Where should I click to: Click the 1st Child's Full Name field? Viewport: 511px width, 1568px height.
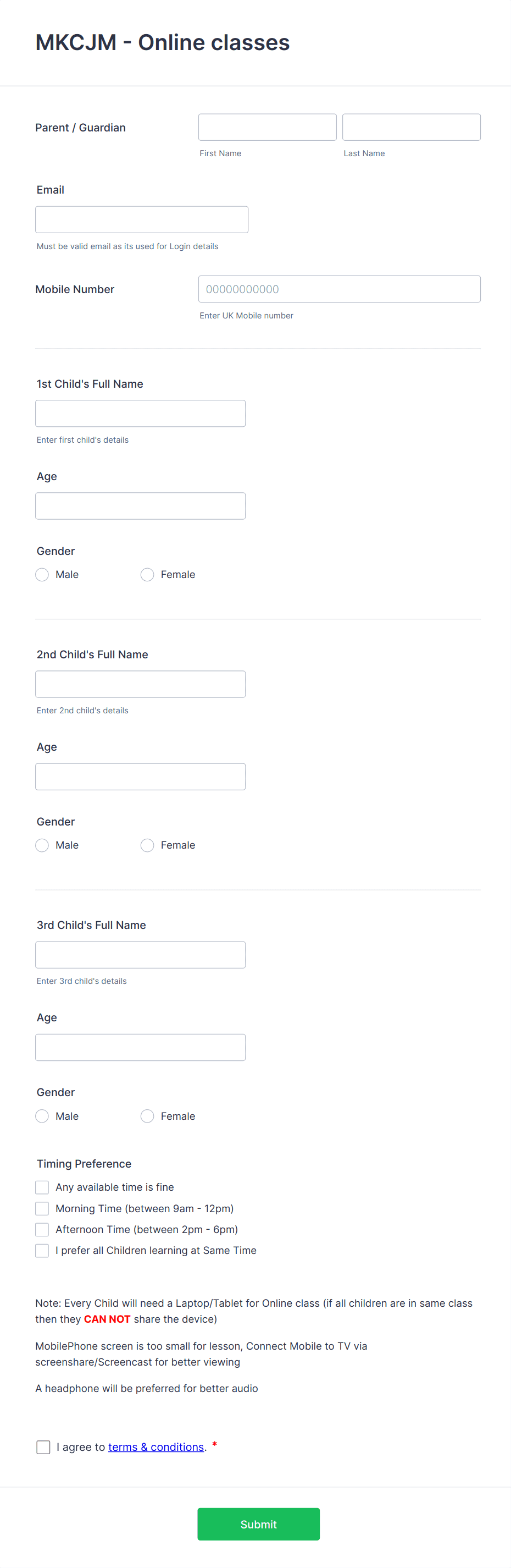coord(141,413)
